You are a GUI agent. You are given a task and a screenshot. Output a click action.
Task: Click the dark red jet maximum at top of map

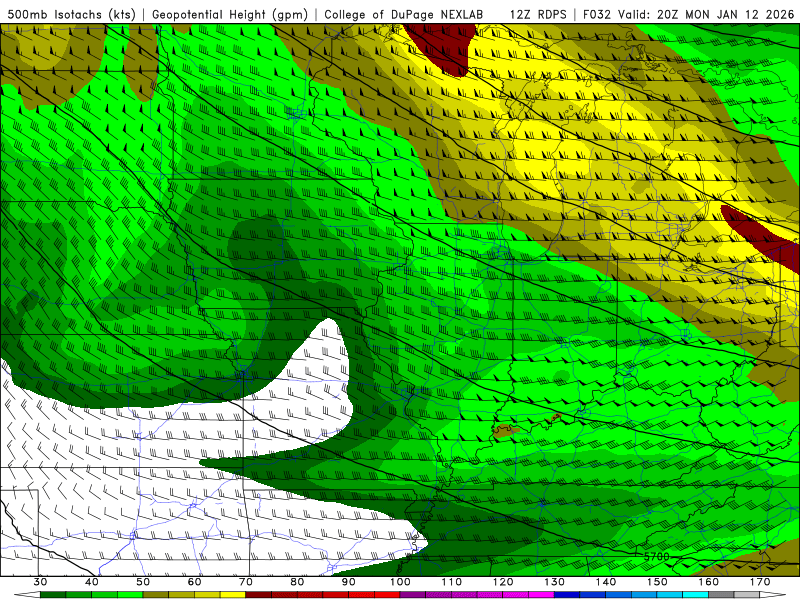click(445, 48)
